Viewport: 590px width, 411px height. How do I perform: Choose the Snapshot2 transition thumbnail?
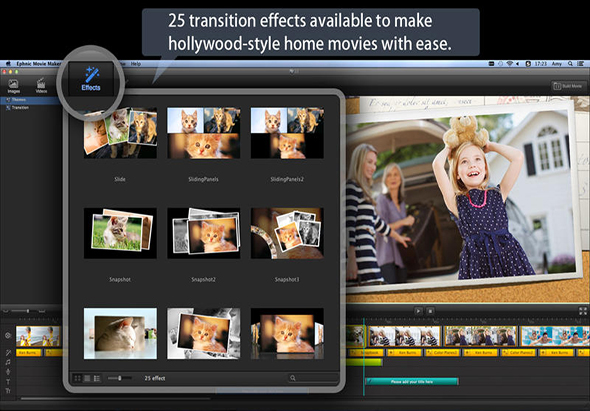tap(204, 233)
